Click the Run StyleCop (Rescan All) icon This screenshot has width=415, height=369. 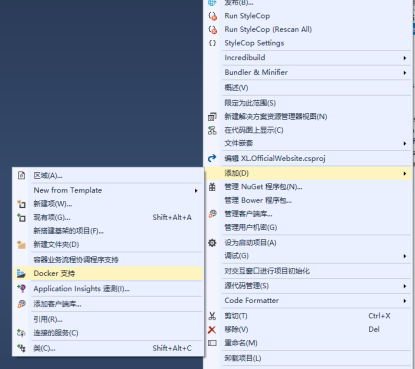point(212,30)
